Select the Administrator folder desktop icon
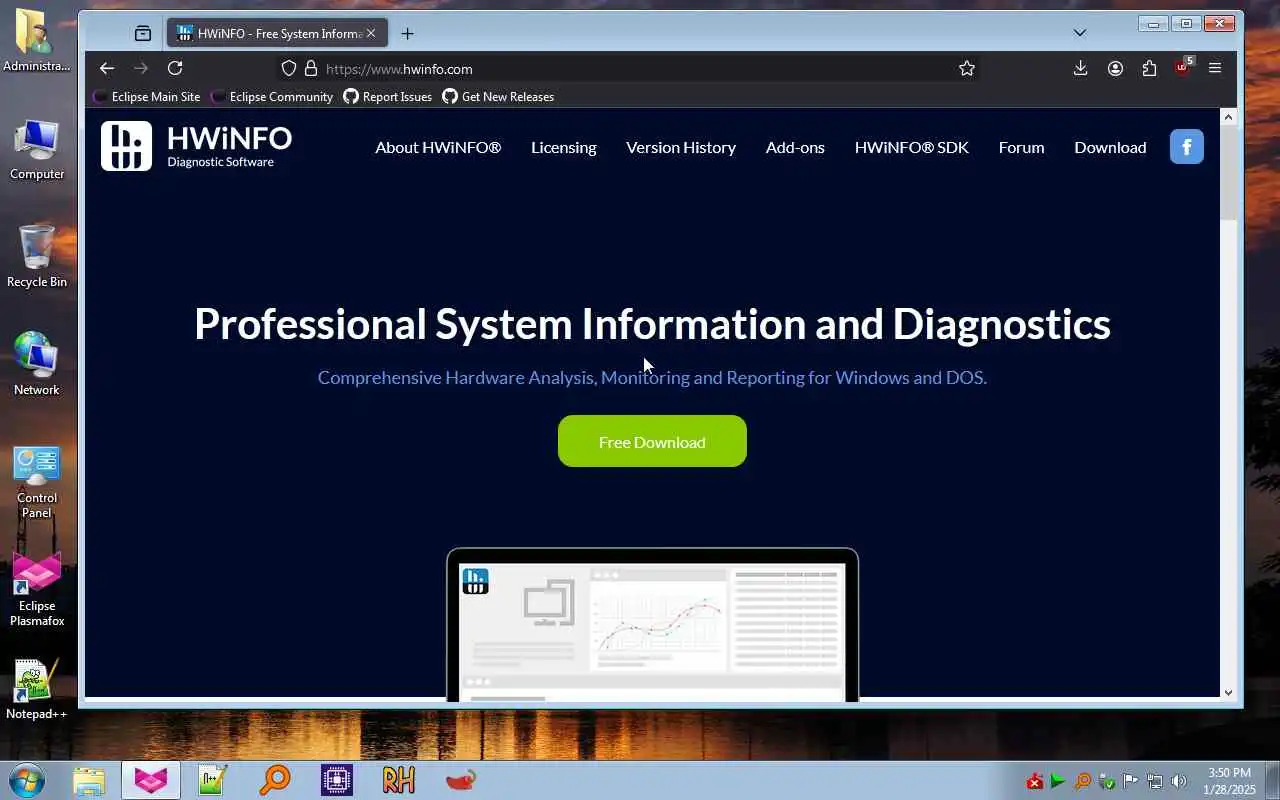The image size is (1280, 800). (37, 41)
